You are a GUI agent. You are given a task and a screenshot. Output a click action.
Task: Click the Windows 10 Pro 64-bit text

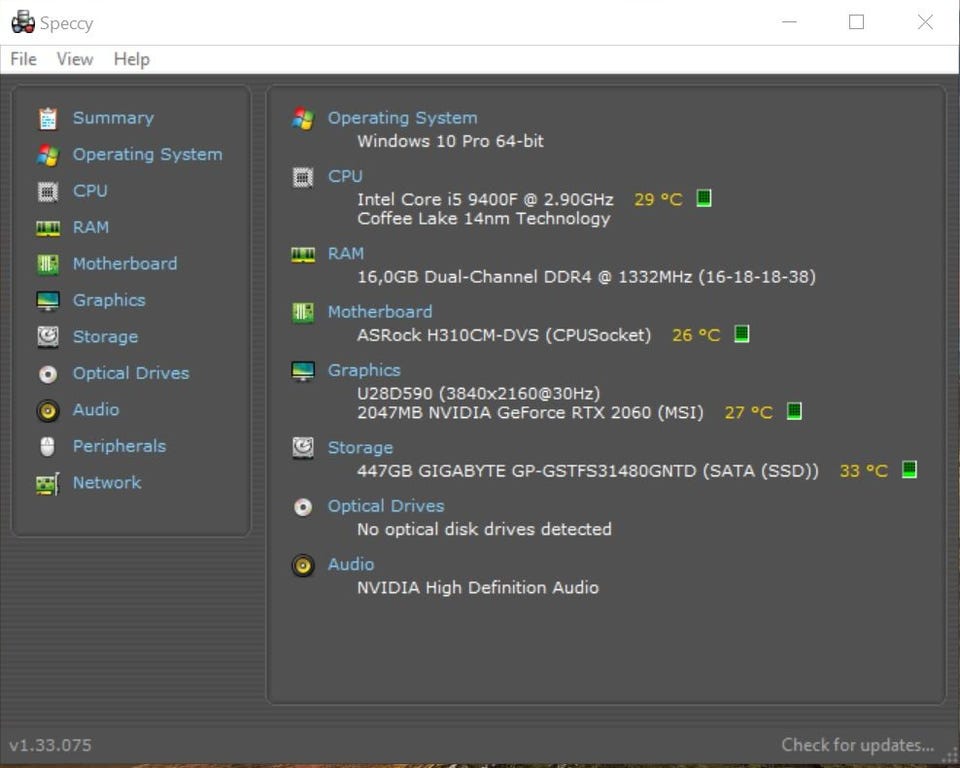(451, 141)
